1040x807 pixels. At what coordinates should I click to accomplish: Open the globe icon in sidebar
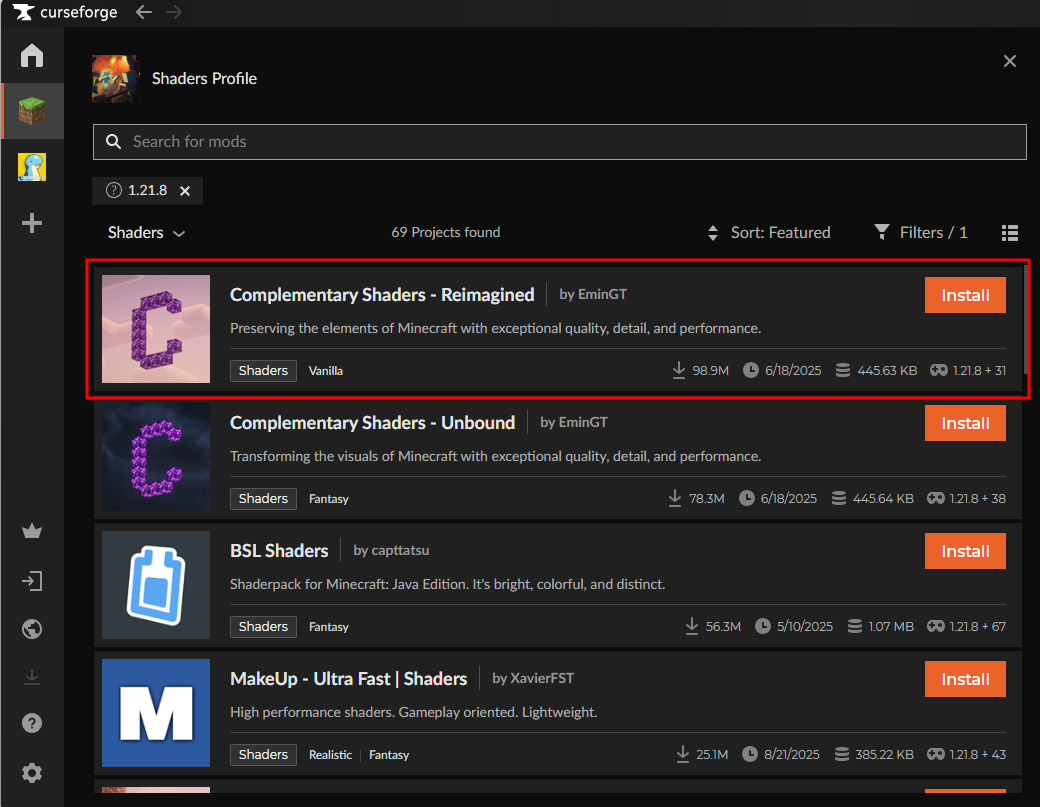point(32,629)
